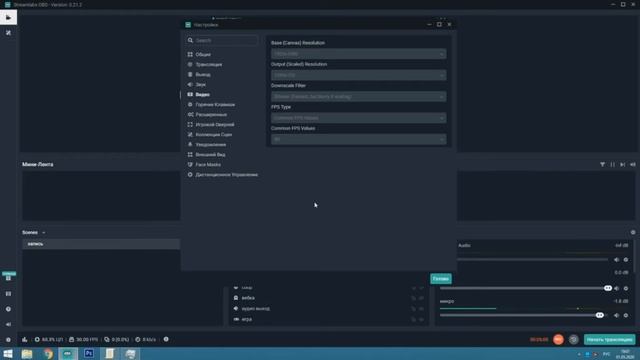
Task: Open settings gear for the -inf dB Audio channel
Action: (x=626, y=260)
